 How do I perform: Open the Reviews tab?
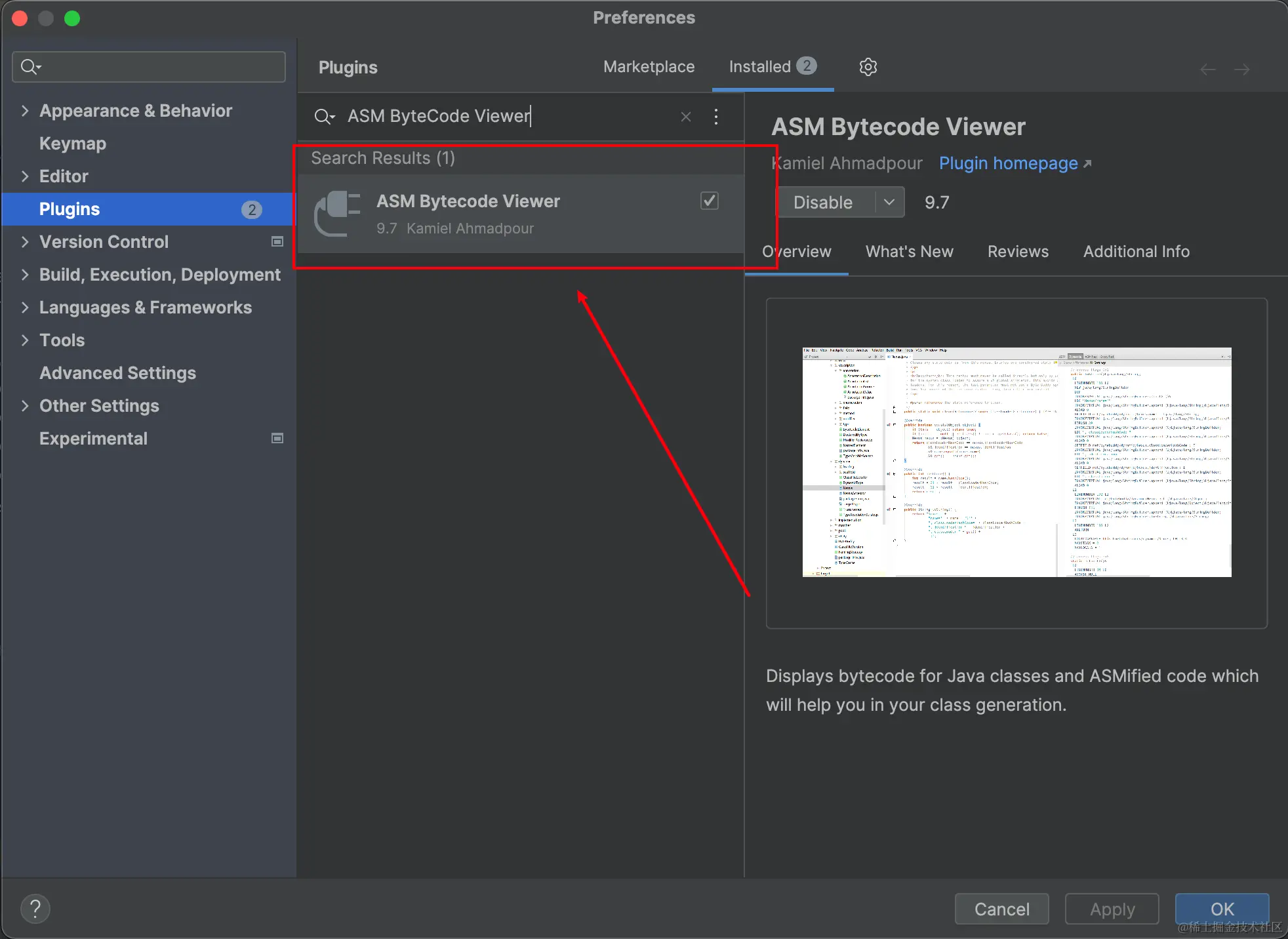(1018, 252)
